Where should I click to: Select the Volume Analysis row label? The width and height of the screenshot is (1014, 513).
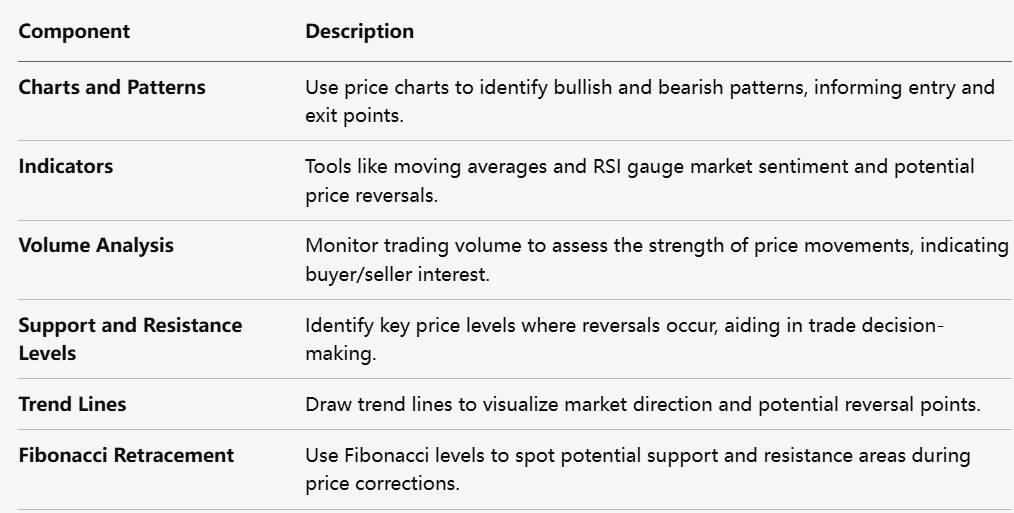click(96, 245)
